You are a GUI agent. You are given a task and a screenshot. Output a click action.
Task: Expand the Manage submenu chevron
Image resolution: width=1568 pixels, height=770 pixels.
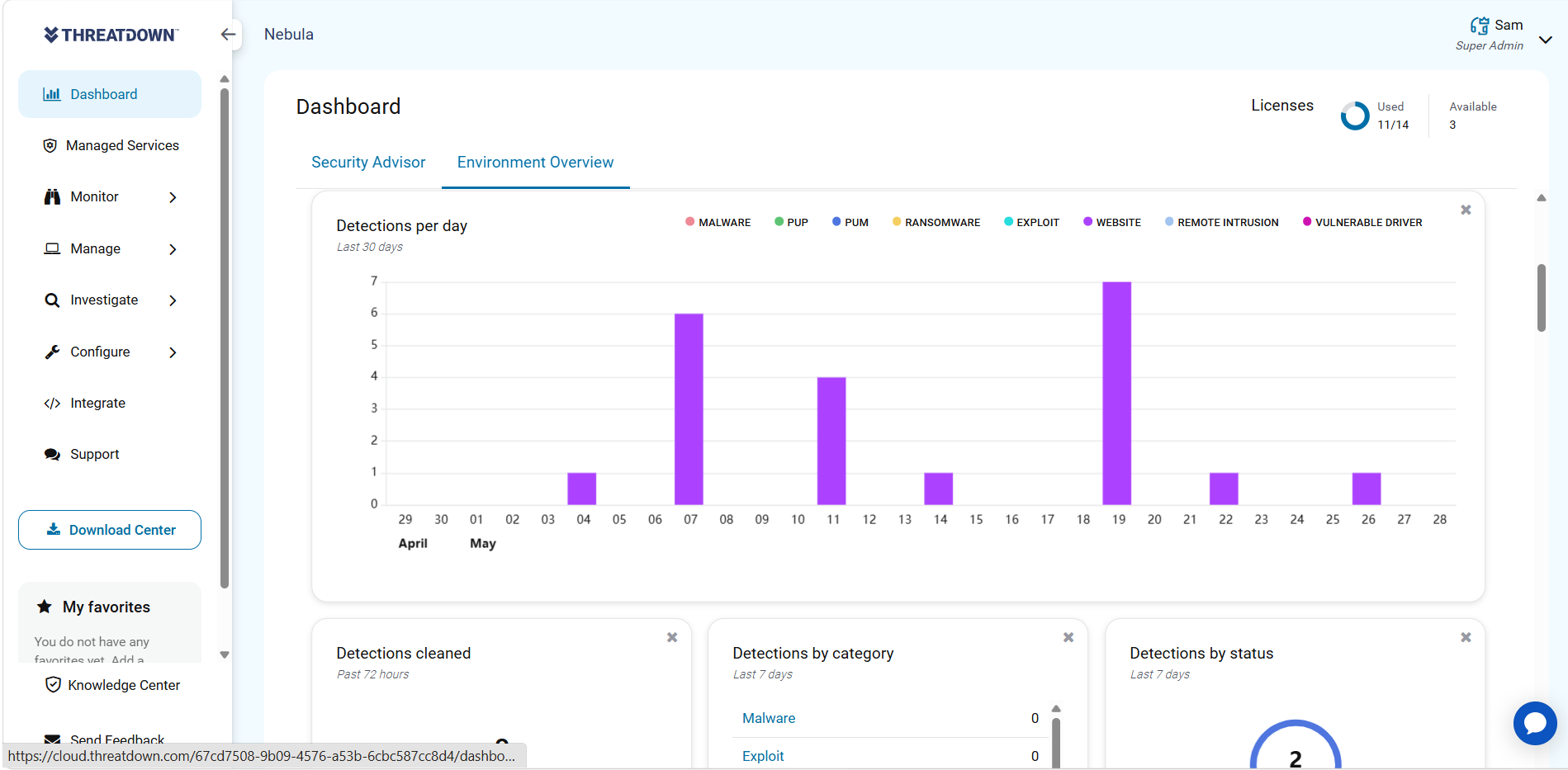tap(173, 249)
